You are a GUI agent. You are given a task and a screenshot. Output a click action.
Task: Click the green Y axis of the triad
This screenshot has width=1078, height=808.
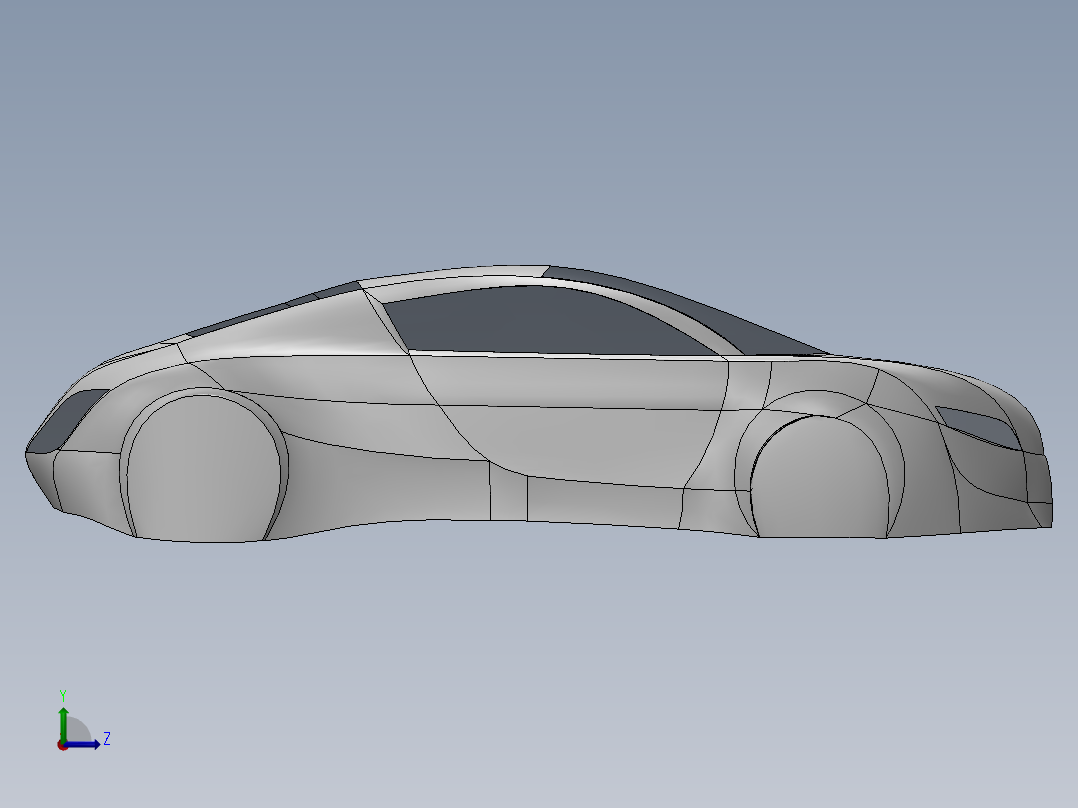coord(63,723)
